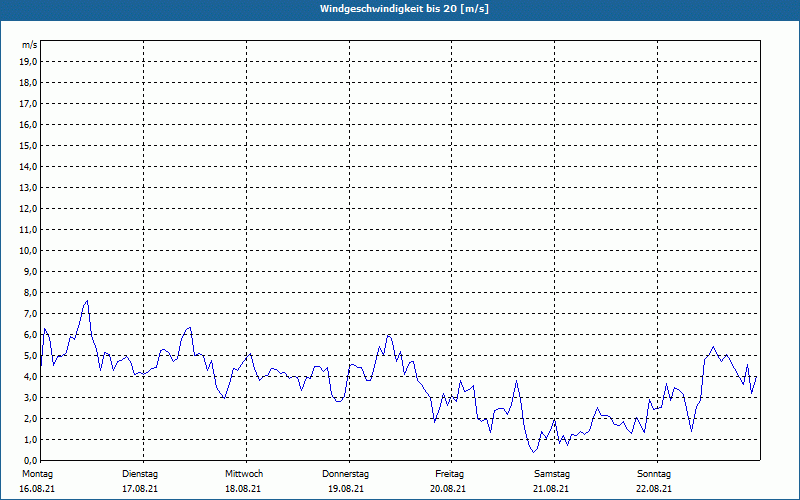This screenshot has height=500, width=800.
Task: Select the '12,0' y-axis value
Action: [x=28, y=209]
